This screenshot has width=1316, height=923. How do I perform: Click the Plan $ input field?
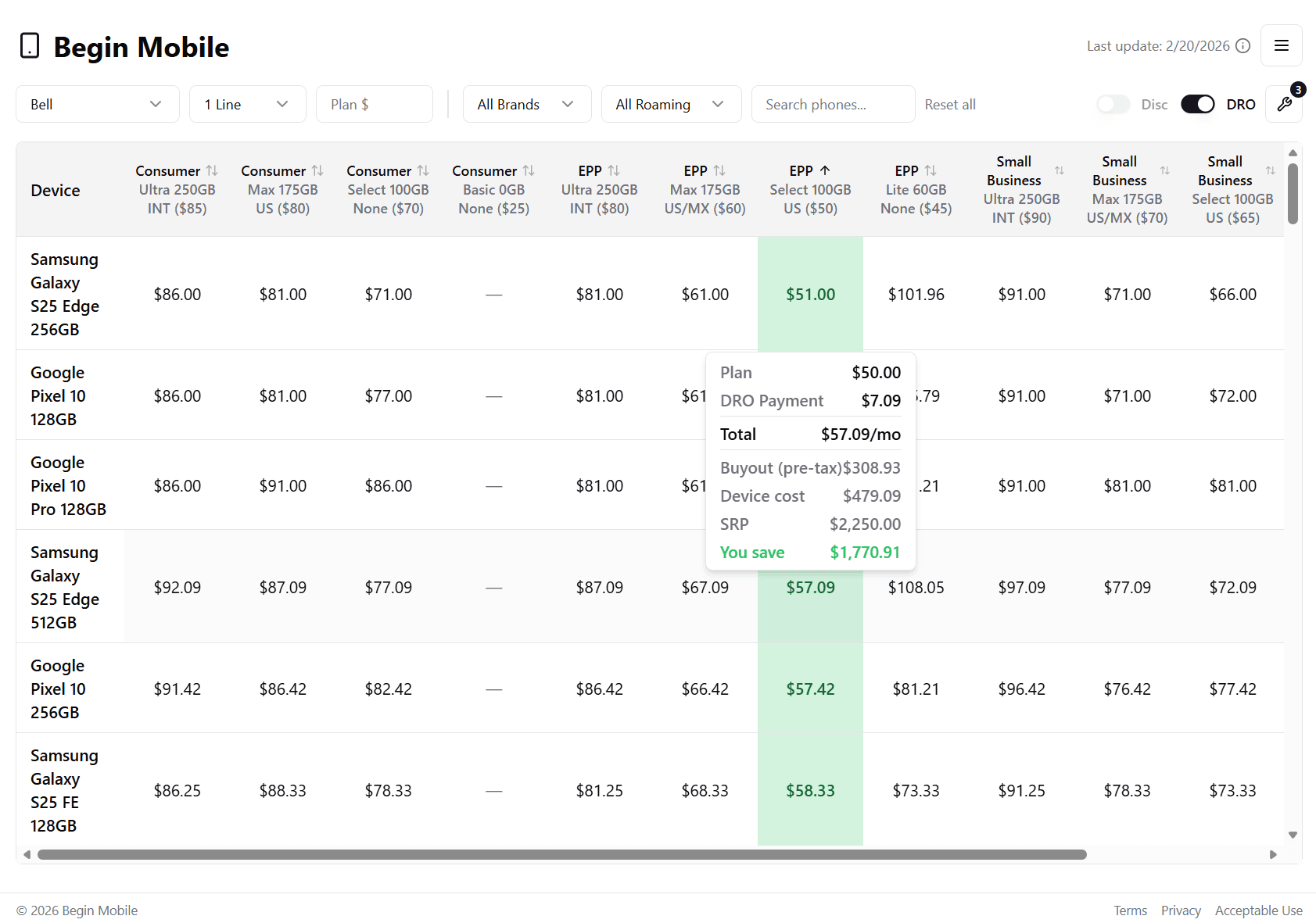[374, 103]
